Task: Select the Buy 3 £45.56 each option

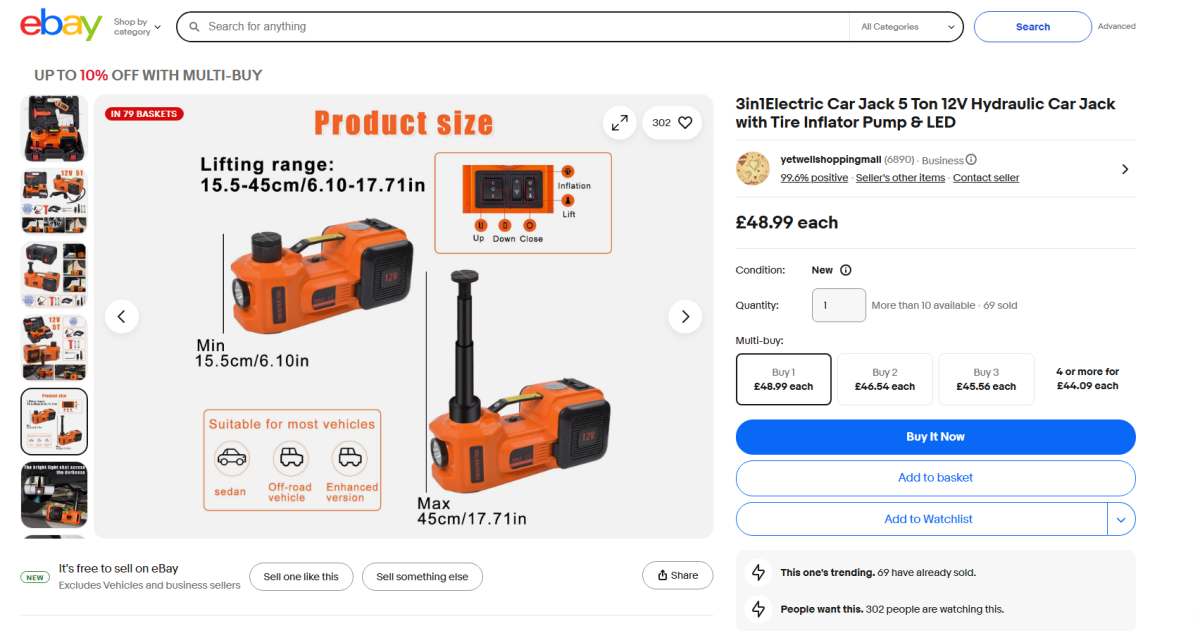Action: pyautogui.click(x=986, y=379)
